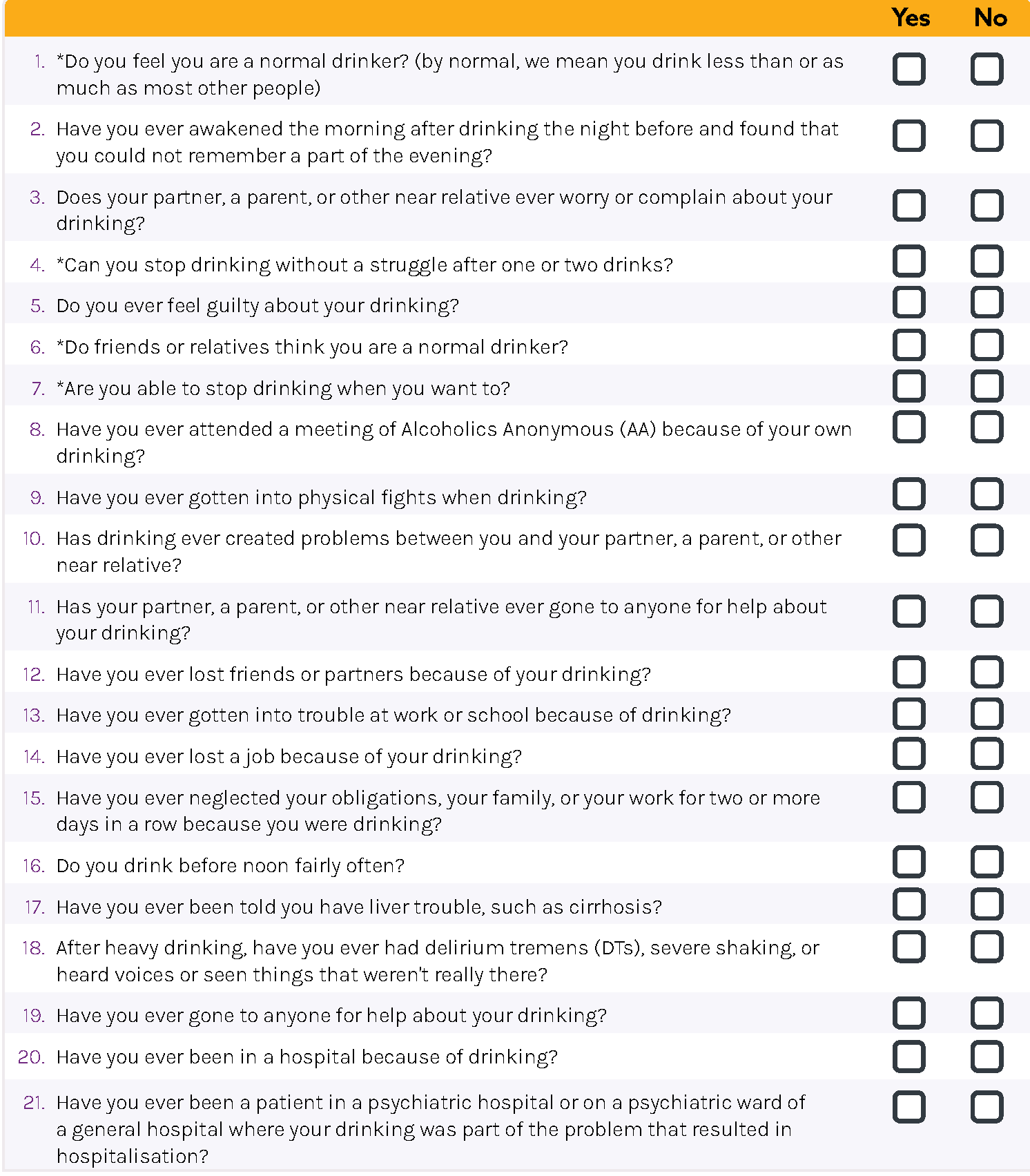Check No for physical fights when drinking
This screenshot has width=1030, height=1176.
[987, 494]
